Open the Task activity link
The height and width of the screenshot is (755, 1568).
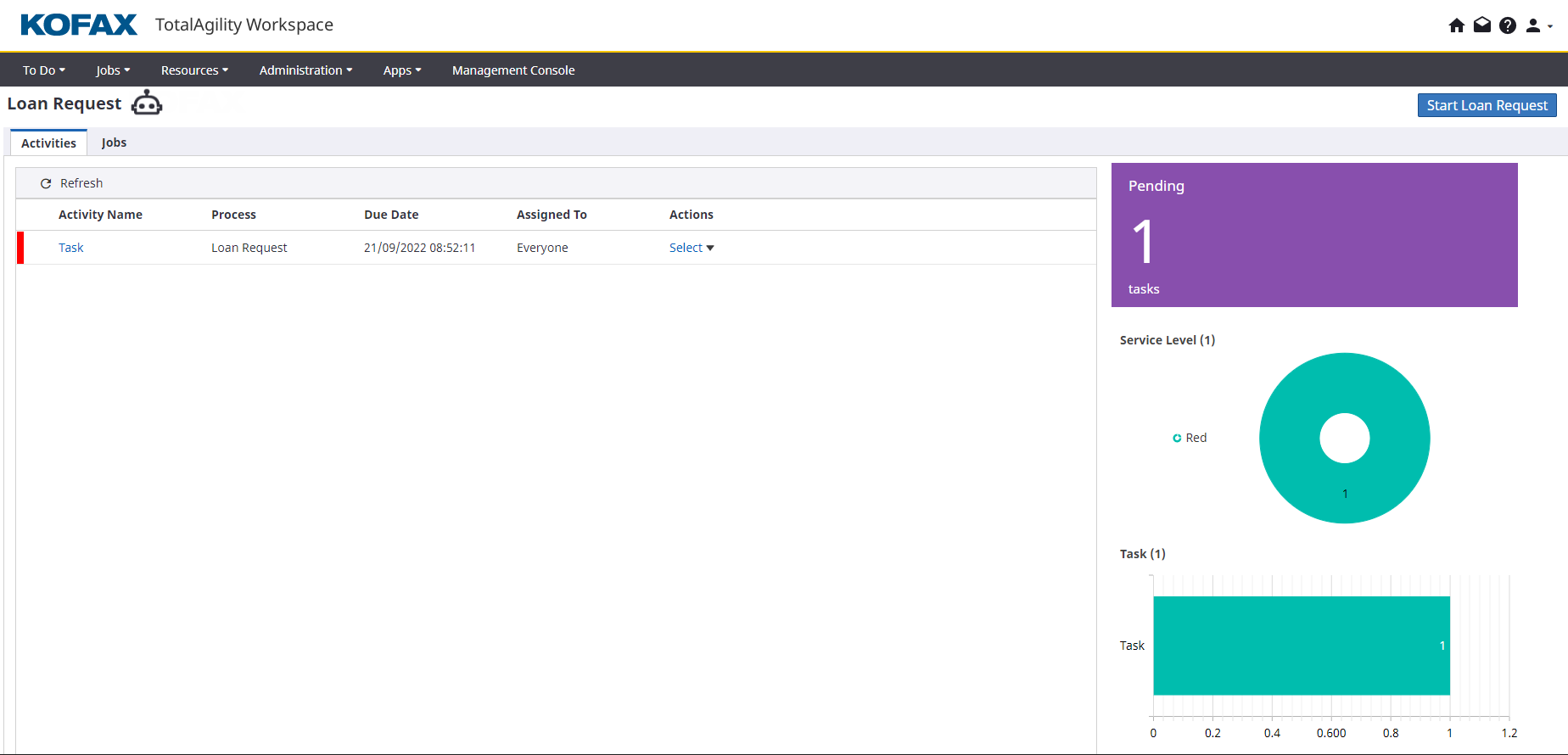point(71,248)
